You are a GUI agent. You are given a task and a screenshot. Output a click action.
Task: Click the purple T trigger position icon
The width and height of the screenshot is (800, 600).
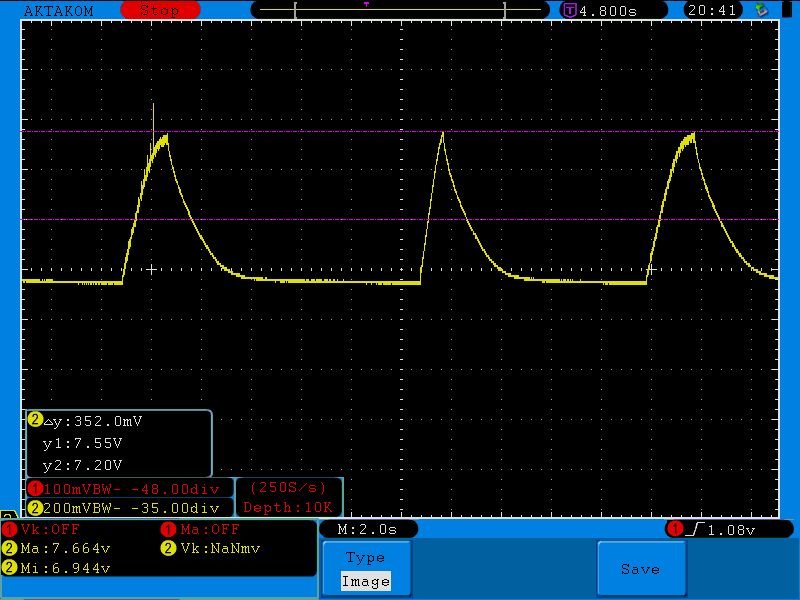click(x=570, y=10)
